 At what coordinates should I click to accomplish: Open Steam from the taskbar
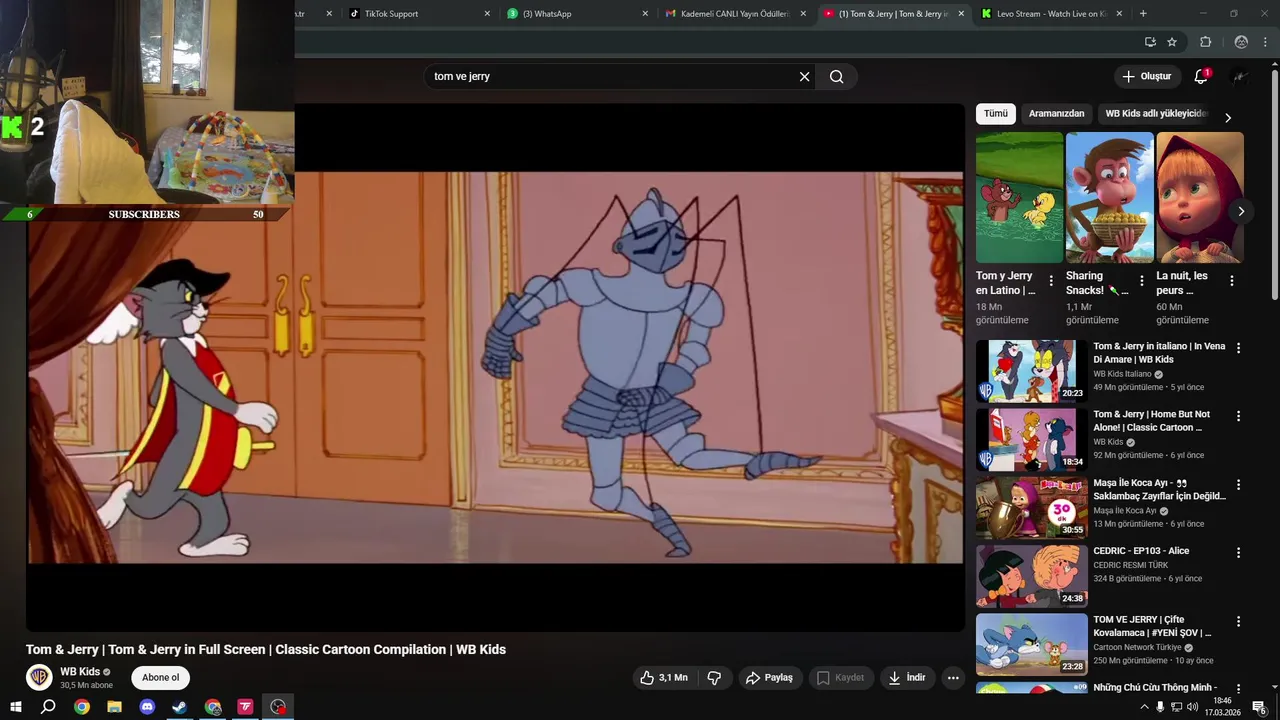pyautogui.click(x=180, y=707)
